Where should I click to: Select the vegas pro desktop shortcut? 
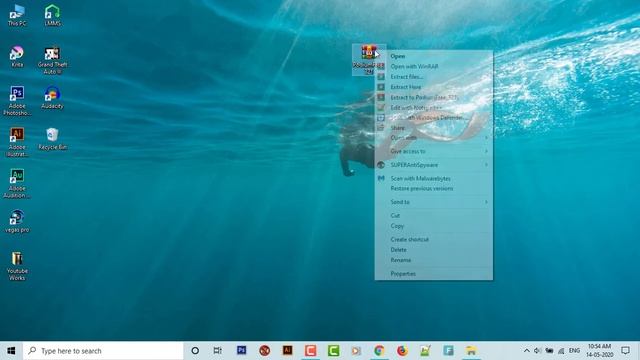coord(17,221)
